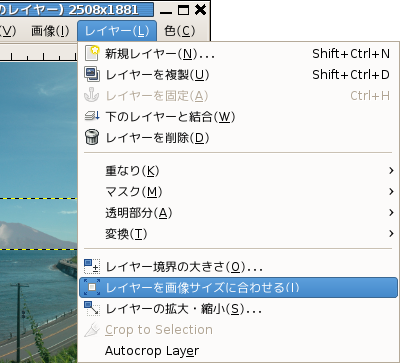Screen dimensions: 400x363
Task: Click the Delete Layer trash icon
Action: point(92,137)
